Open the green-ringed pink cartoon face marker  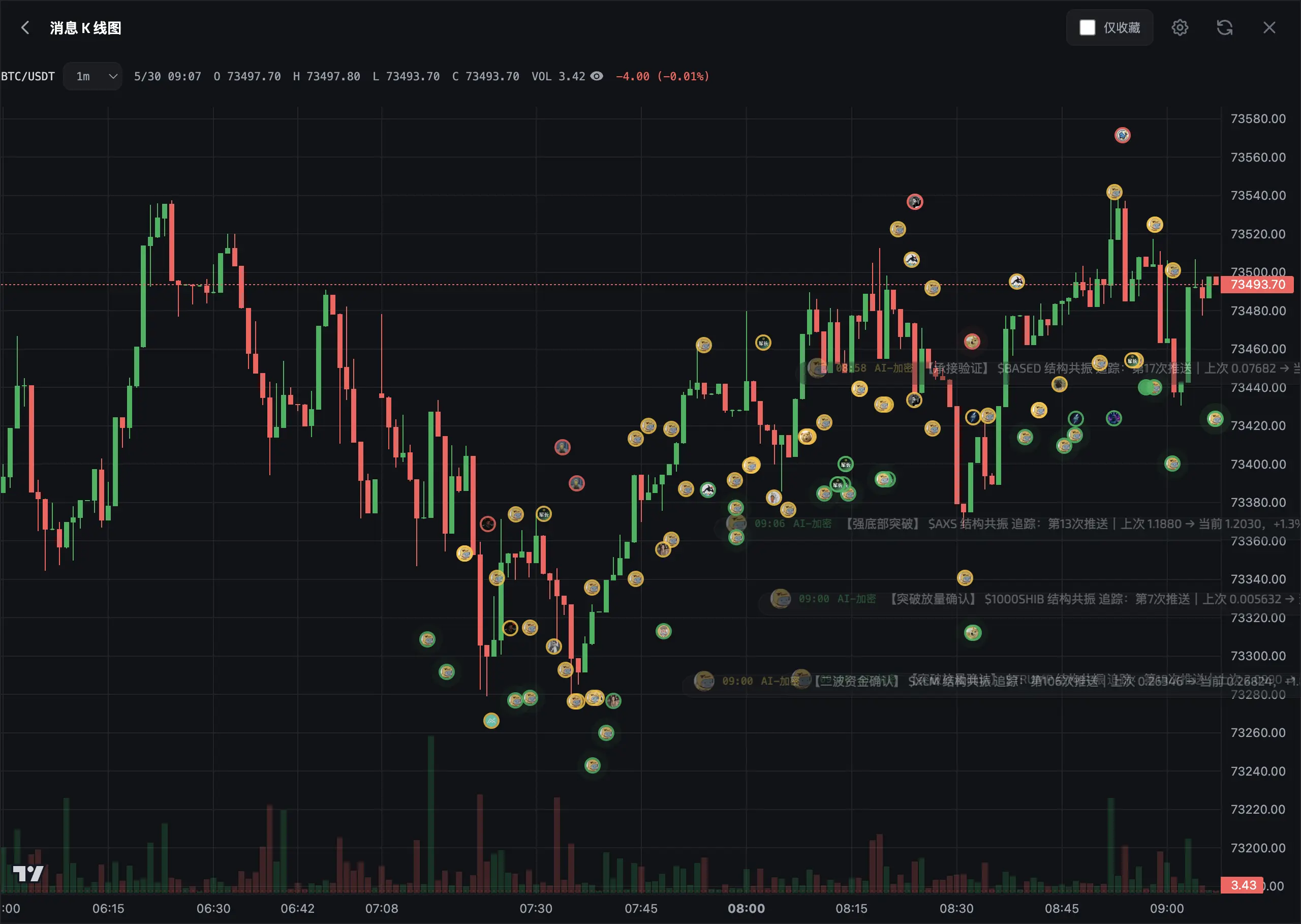coord(664,631)
